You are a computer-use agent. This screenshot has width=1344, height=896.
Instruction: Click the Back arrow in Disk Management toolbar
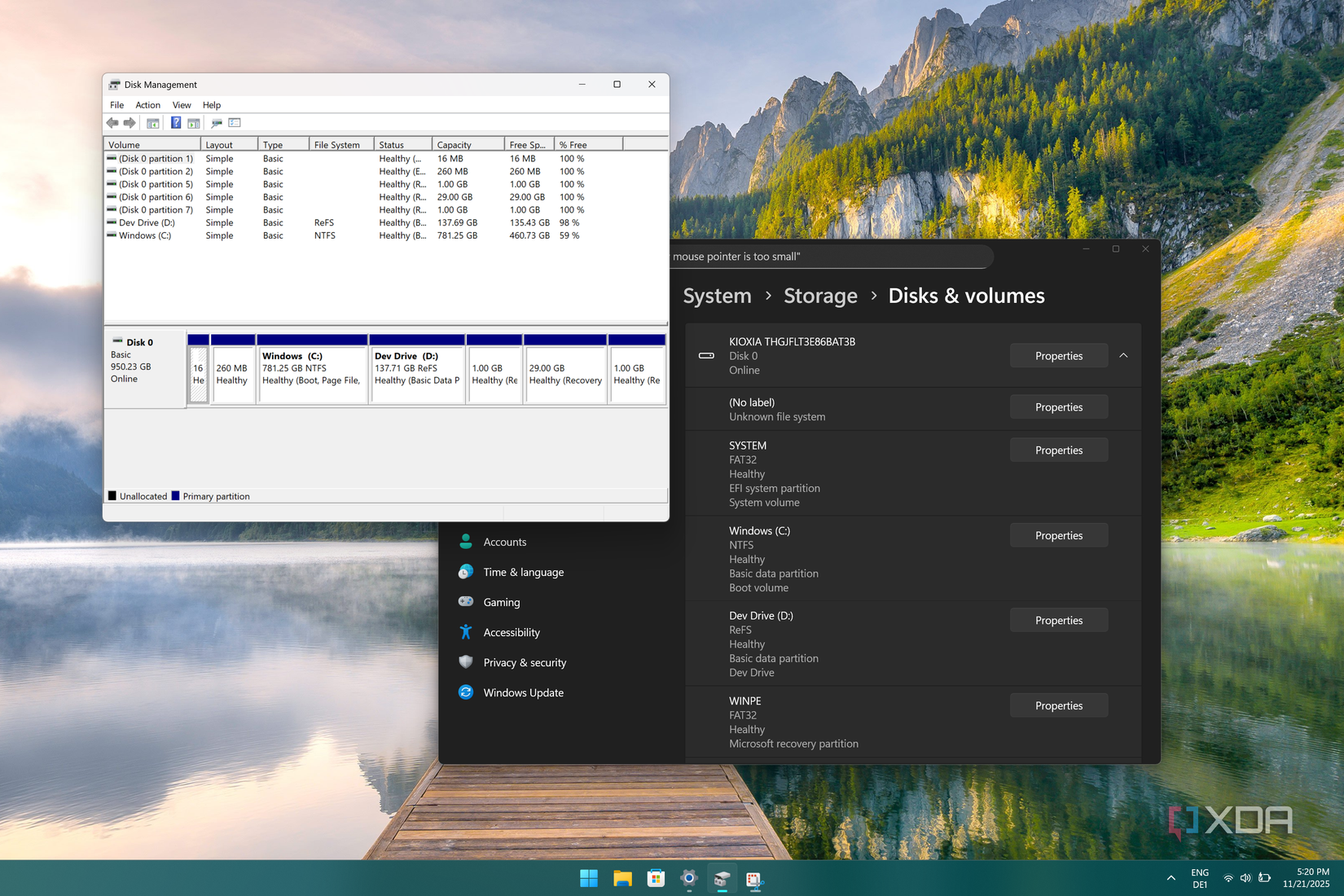coord(112,123)
